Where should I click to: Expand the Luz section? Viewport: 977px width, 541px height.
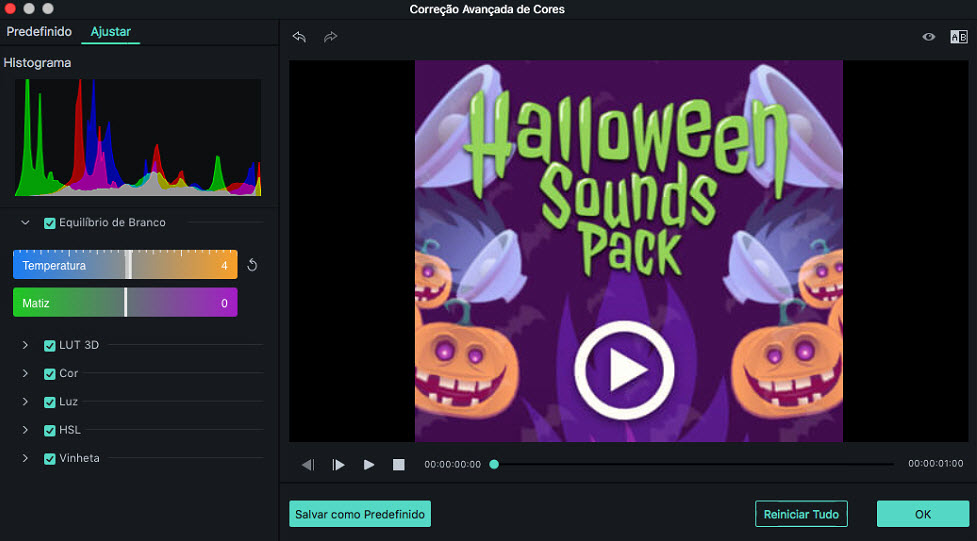(x=25, y=401)
